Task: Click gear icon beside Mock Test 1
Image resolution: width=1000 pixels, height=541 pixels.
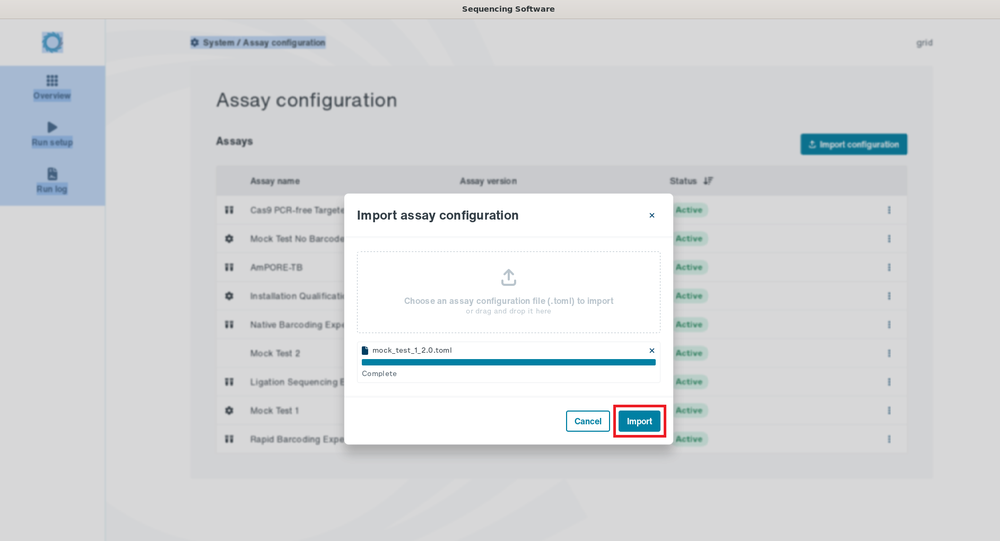Action: [229, 411]
